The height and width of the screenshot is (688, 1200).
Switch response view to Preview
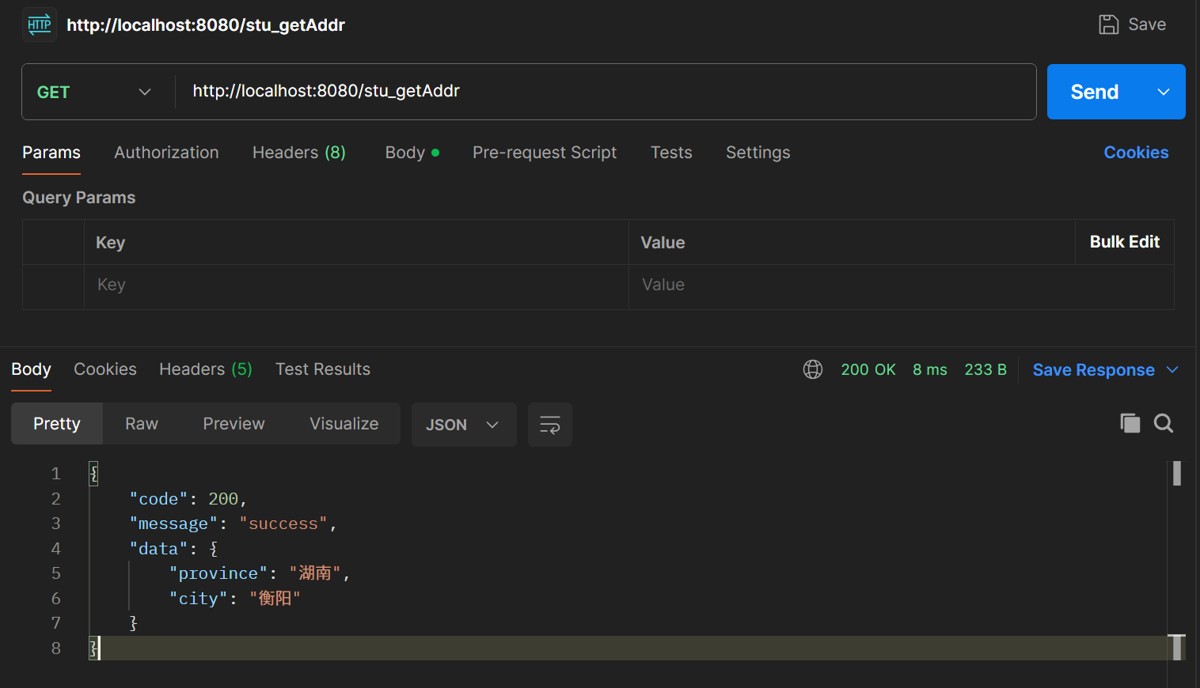(x=233, y=424)
